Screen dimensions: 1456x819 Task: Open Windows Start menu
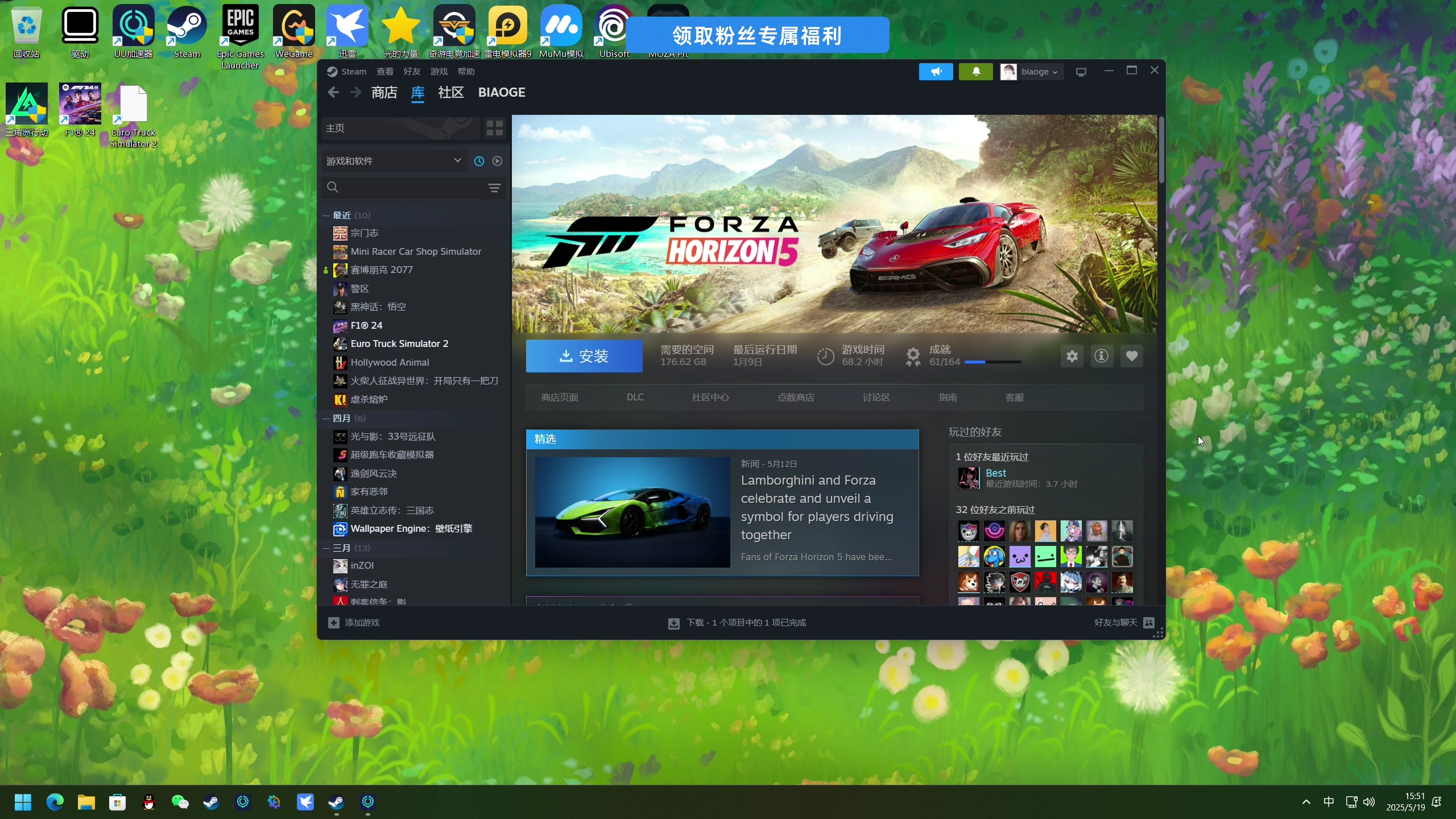point(23,803)
